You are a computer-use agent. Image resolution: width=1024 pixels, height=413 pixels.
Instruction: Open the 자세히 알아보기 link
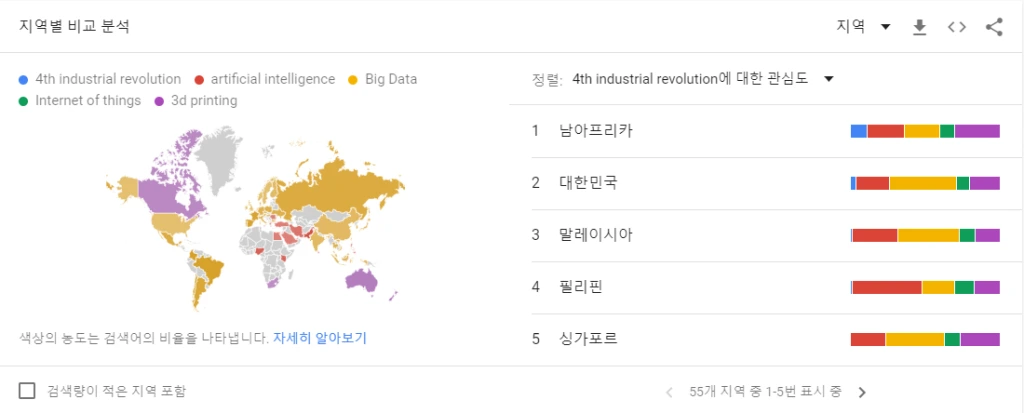(x=320, y=338)
